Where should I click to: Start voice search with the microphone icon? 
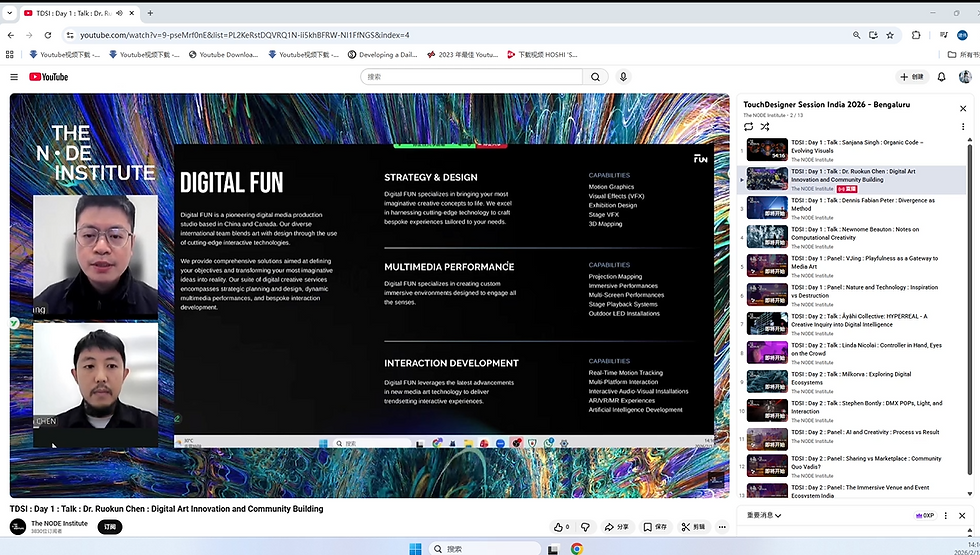click(x=622, y=77)
